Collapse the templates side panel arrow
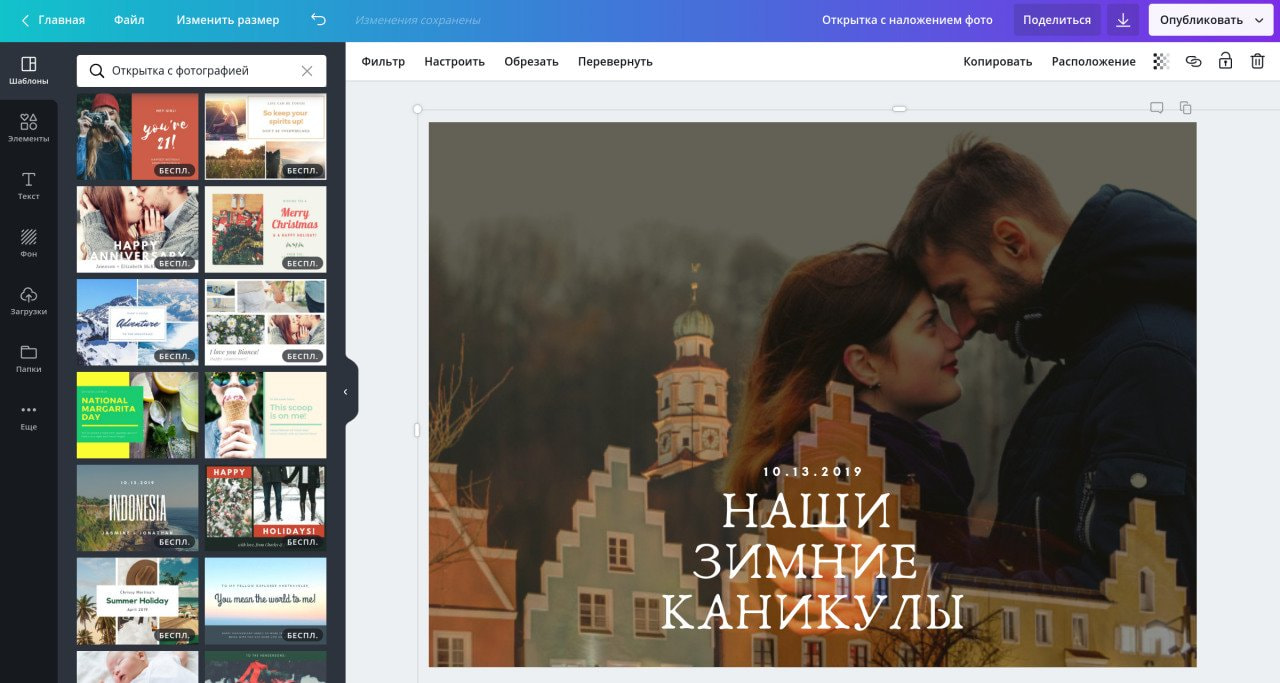1280x683 pixels. click(x=345, y=392)
